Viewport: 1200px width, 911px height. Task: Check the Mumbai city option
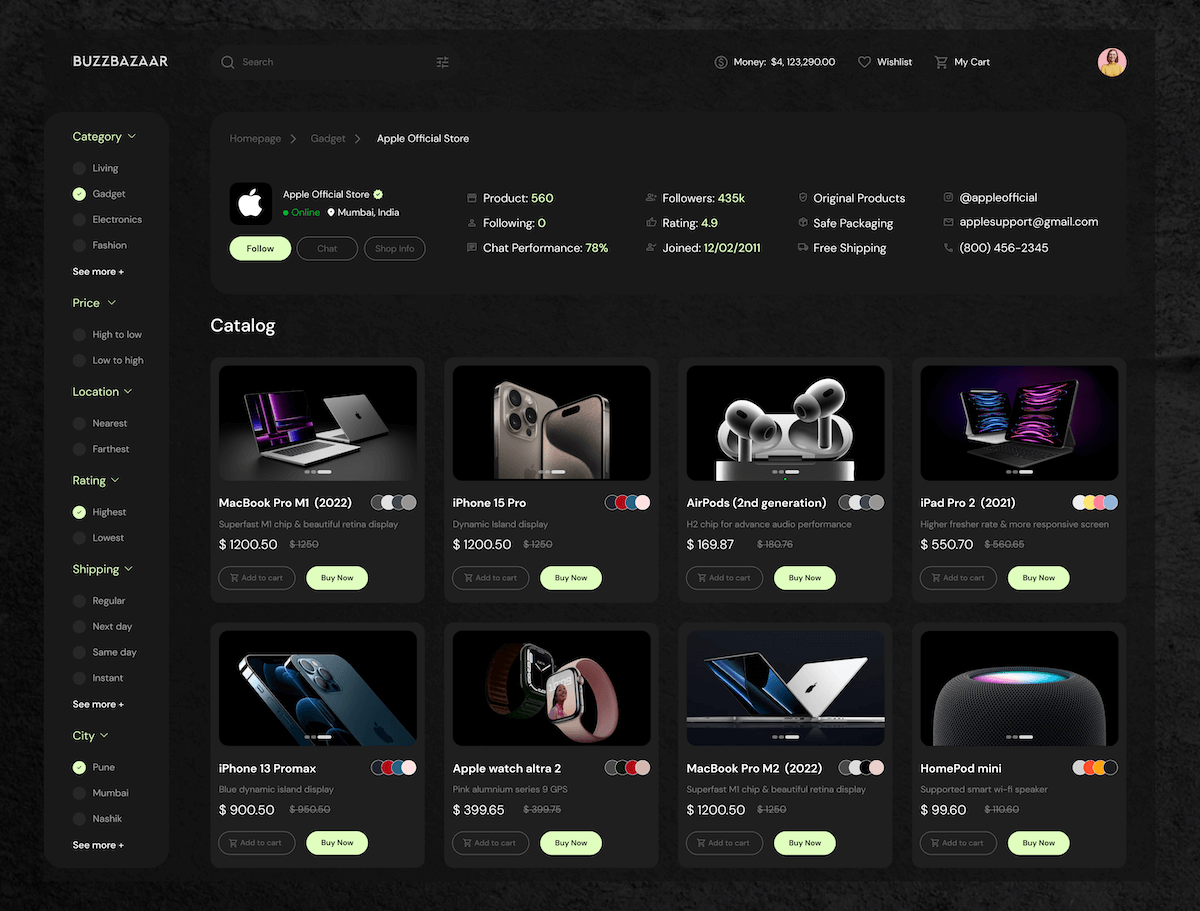(x=79, y=793)
